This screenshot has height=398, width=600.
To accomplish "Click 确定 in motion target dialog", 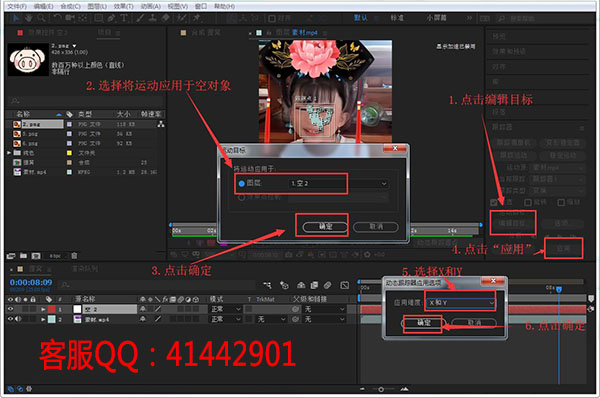I will point(325,227).
